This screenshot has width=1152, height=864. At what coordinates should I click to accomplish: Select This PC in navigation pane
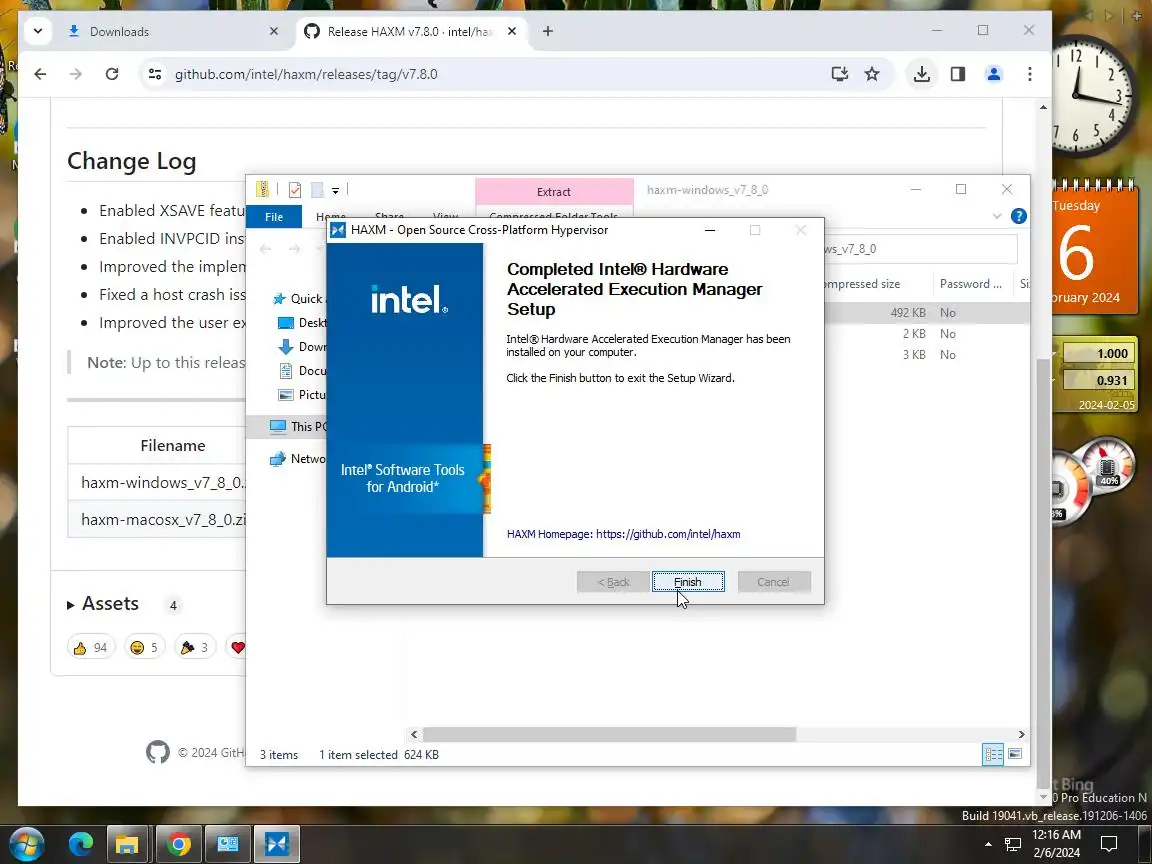point(298,426)
